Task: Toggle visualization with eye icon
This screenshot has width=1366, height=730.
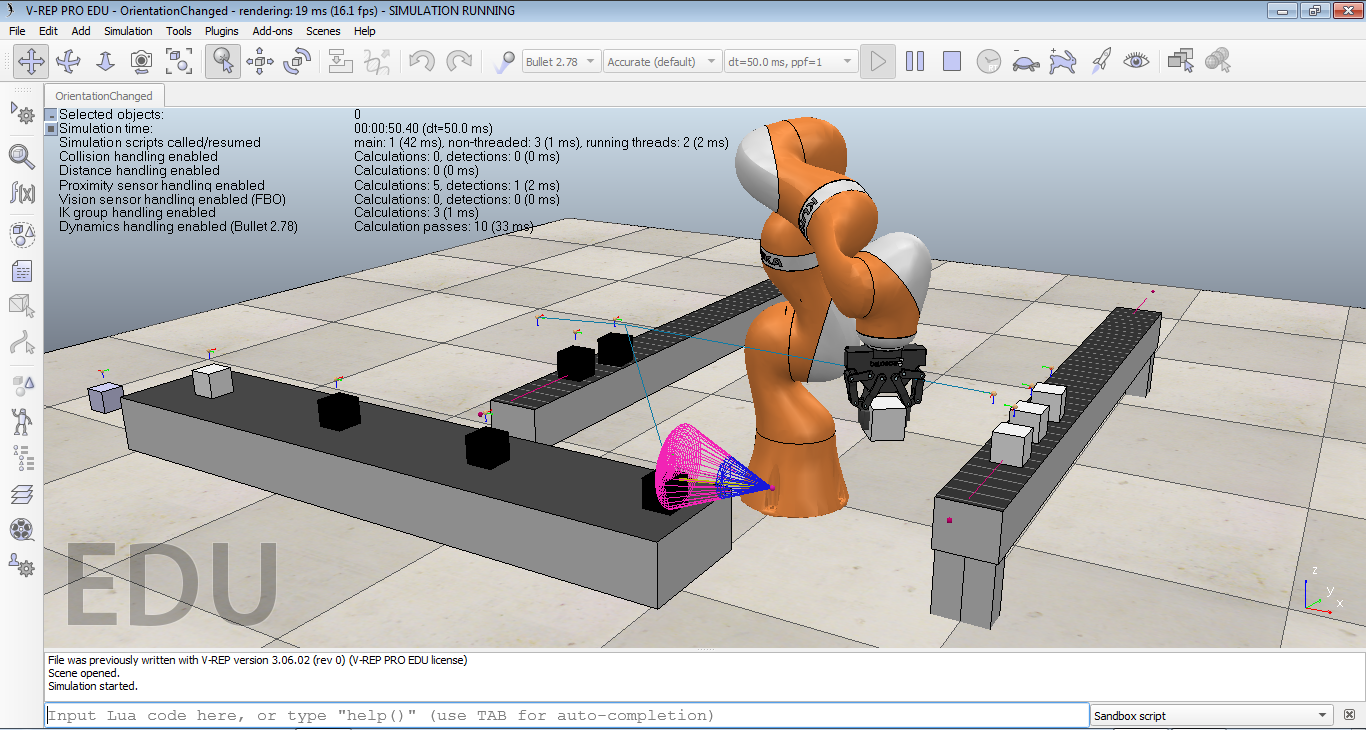Action: 1137,61
